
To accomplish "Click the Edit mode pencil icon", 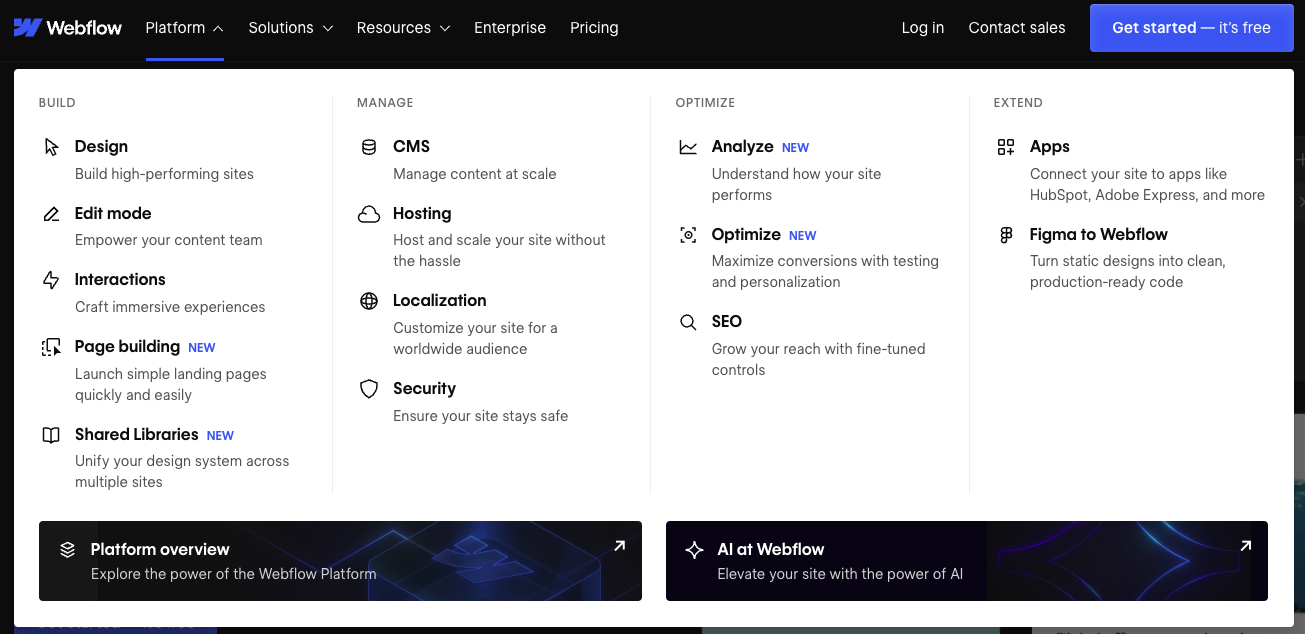I will (51, 214).
